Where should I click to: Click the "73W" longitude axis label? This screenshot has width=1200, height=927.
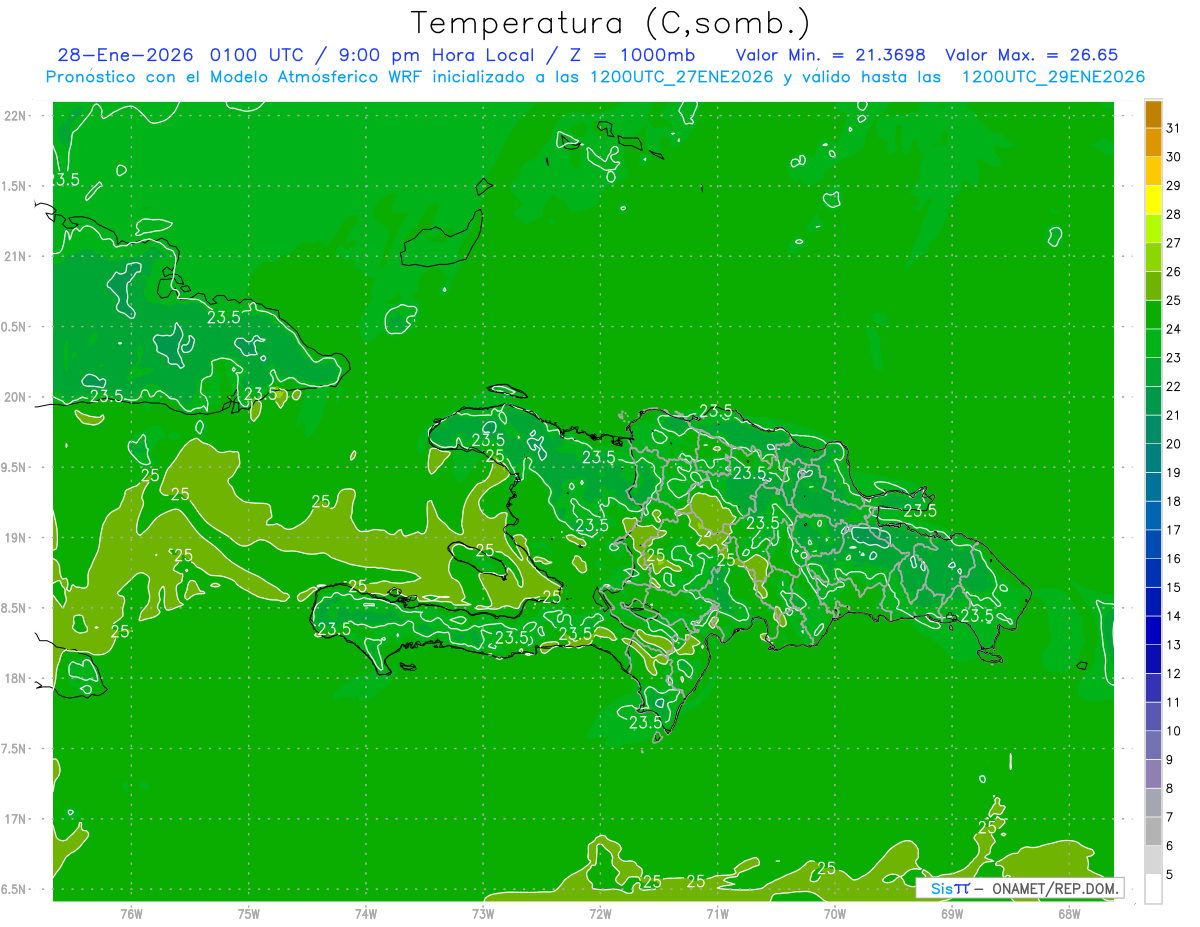(x=483, y=913)
